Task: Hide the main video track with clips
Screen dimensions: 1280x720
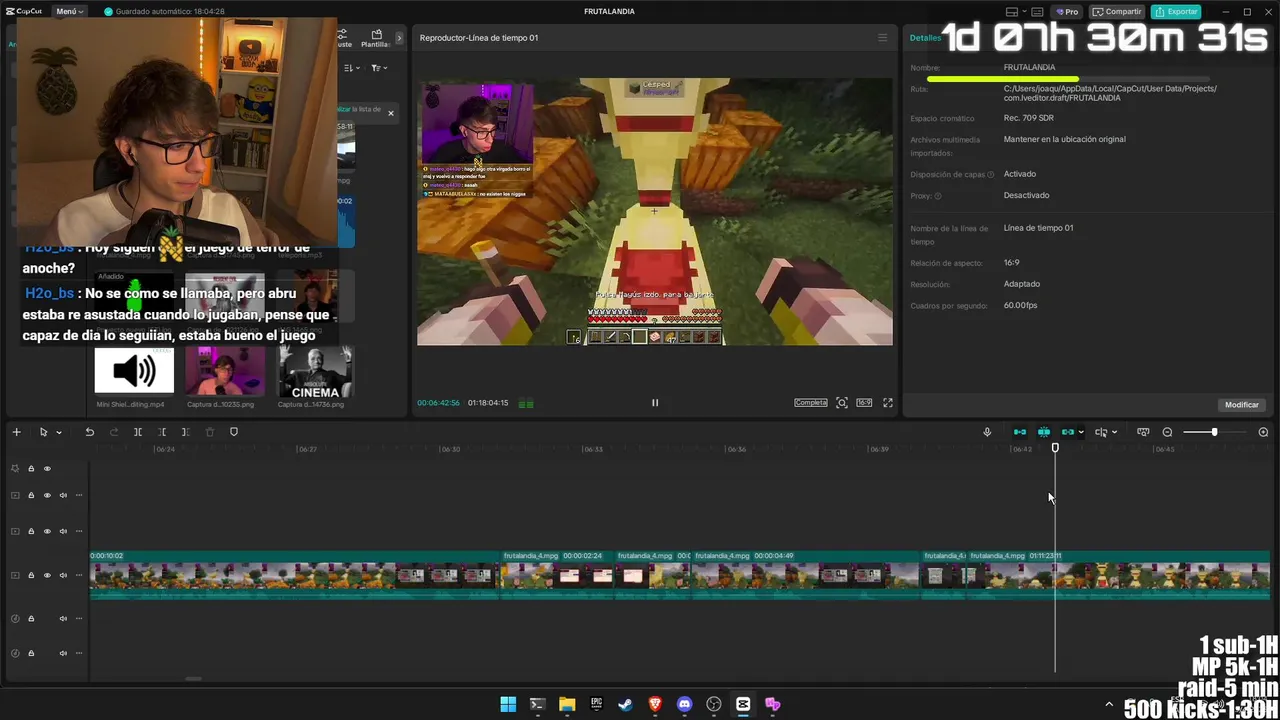Action: pos(47,575)
